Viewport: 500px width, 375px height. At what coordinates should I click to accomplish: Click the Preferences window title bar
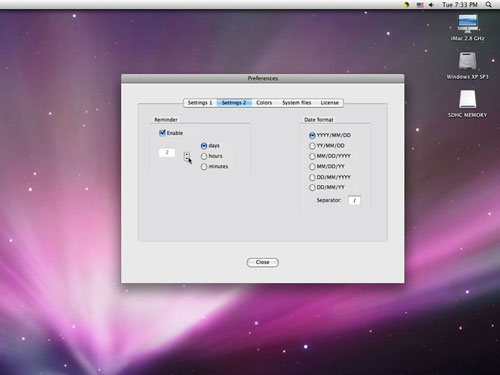[x=263, y=78]
